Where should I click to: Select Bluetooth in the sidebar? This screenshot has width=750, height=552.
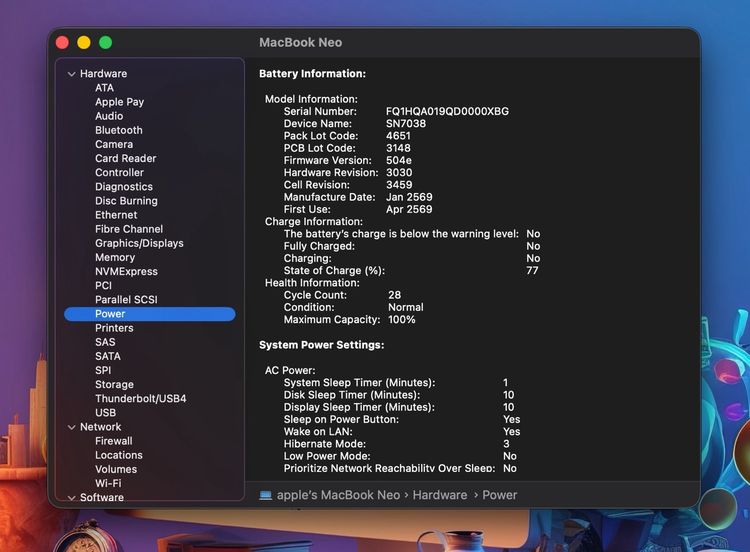119,130
